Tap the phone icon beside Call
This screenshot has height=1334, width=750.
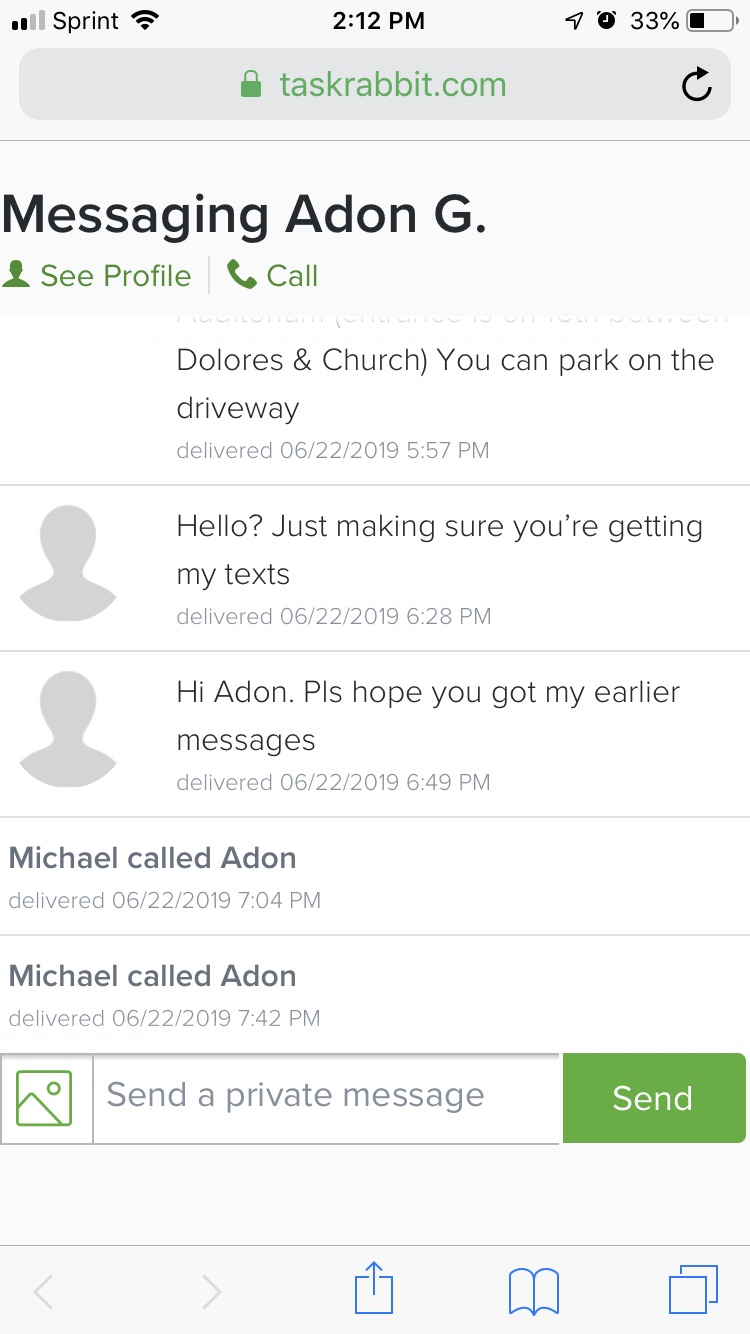241,275
